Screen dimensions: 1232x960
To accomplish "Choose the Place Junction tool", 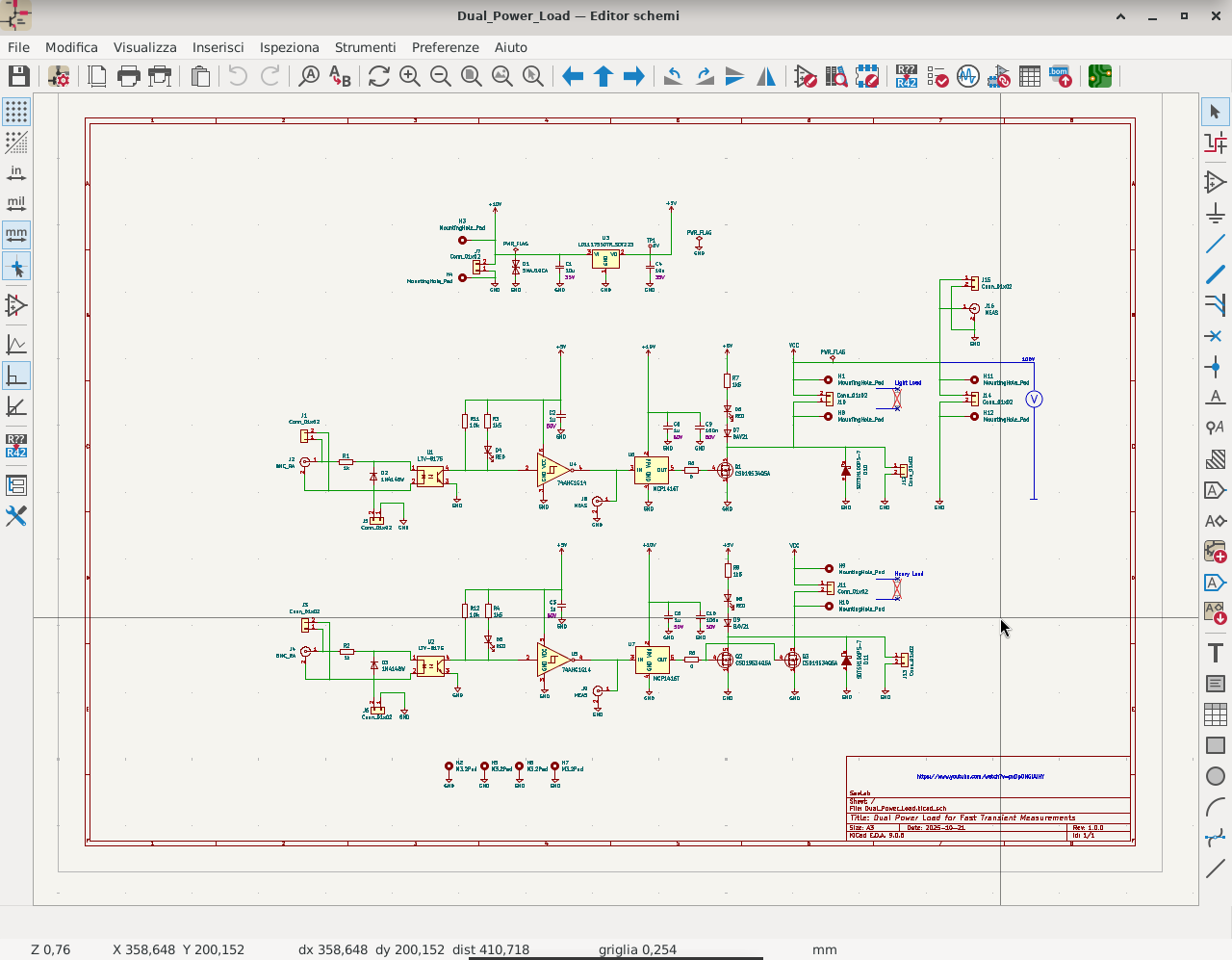I will pos(1215,367).
